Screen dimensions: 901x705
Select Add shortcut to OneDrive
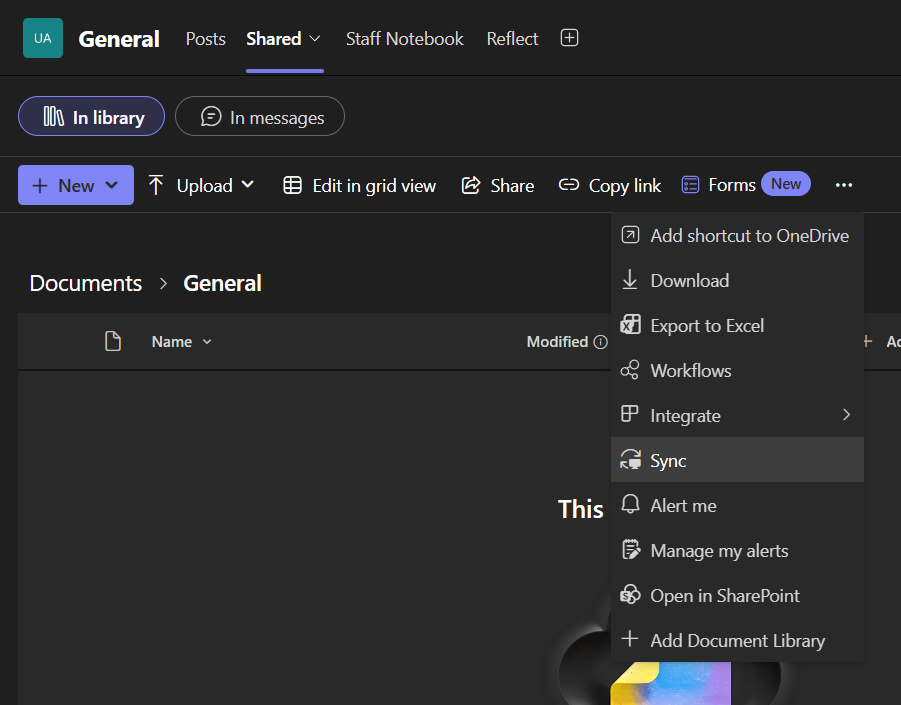click(749, 235)
